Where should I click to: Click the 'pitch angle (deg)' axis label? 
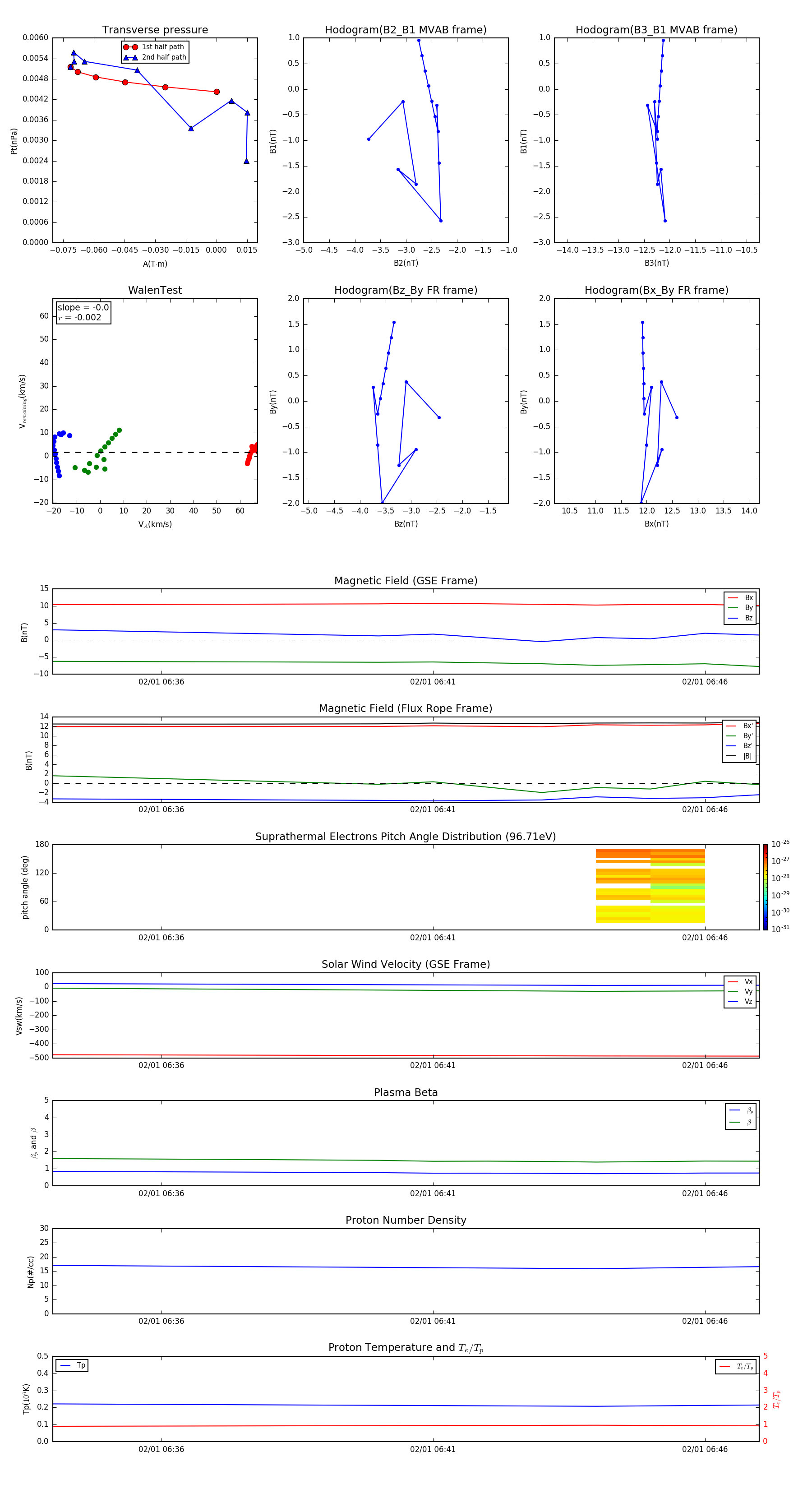tap(25, 887)
